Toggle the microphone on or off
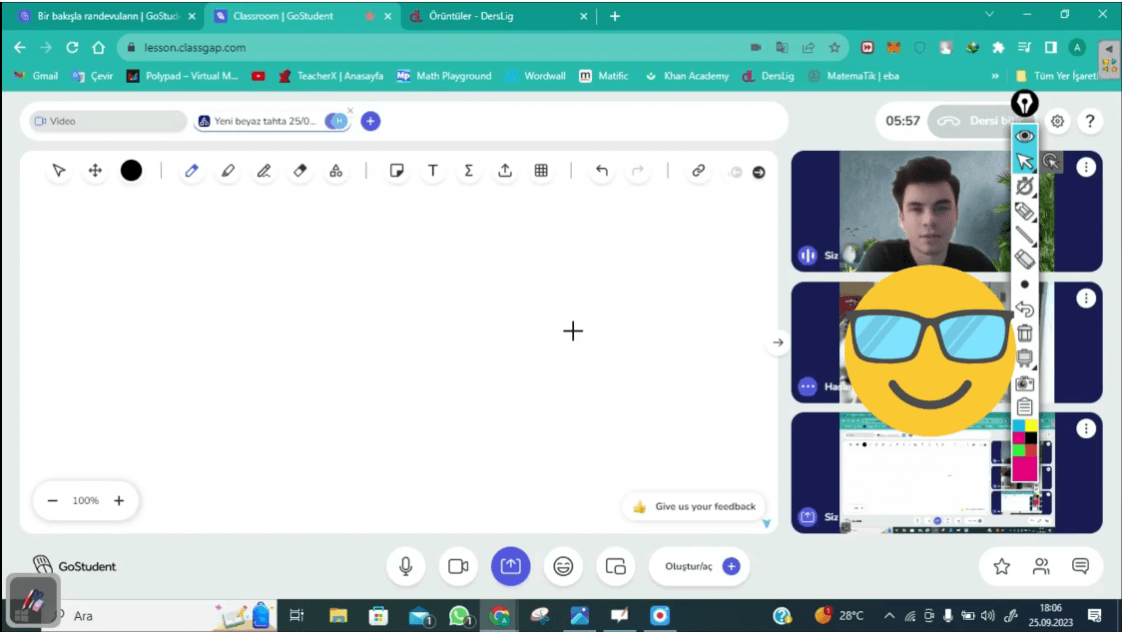This screenshot has width=1122, height=632. click(x=406, y=566)
